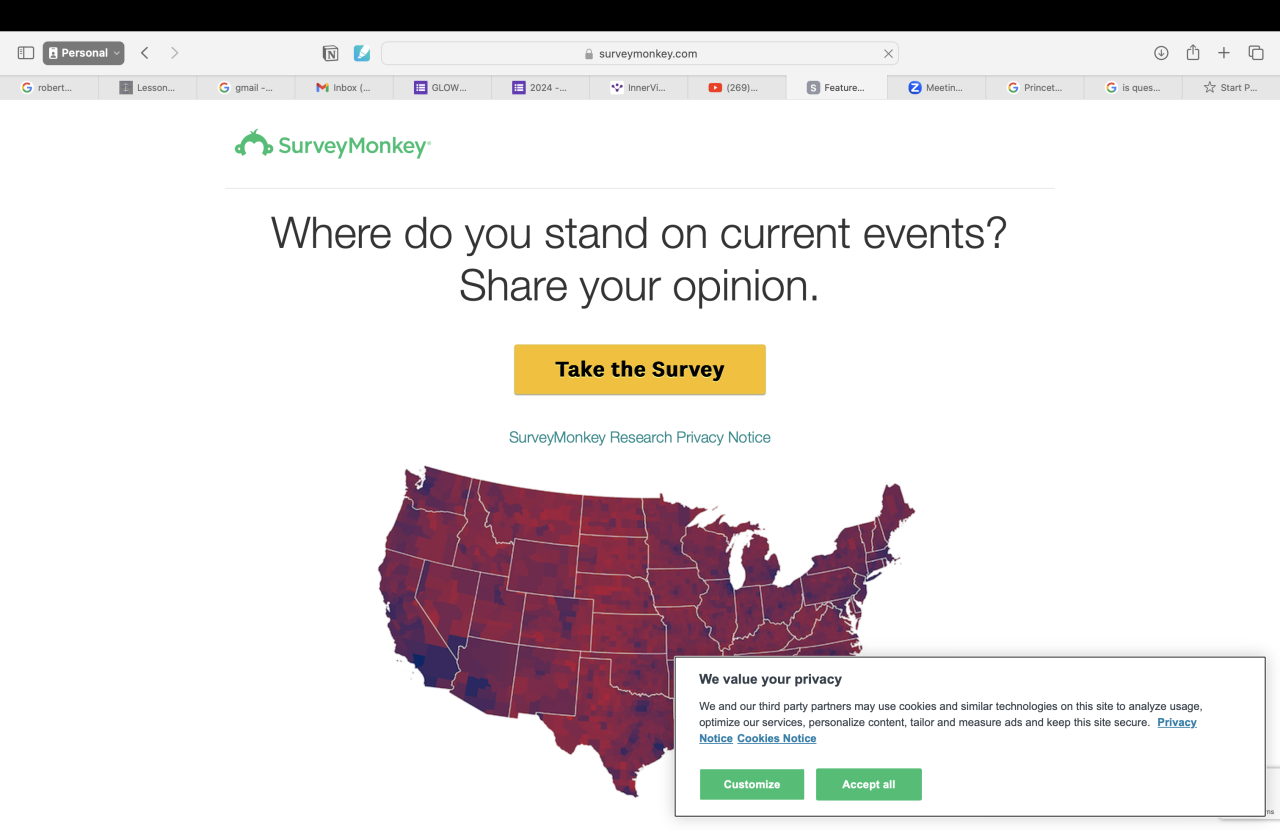Open the Zoom Meeting tab
Viewport: 1280px width, 831px height.
pos(936,88)
